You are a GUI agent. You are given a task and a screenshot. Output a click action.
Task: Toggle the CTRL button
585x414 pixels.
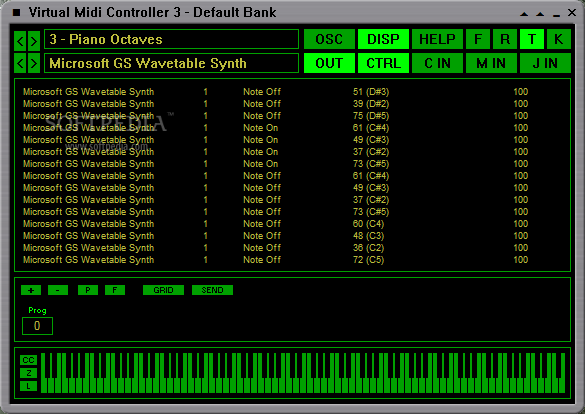[383, 63]
